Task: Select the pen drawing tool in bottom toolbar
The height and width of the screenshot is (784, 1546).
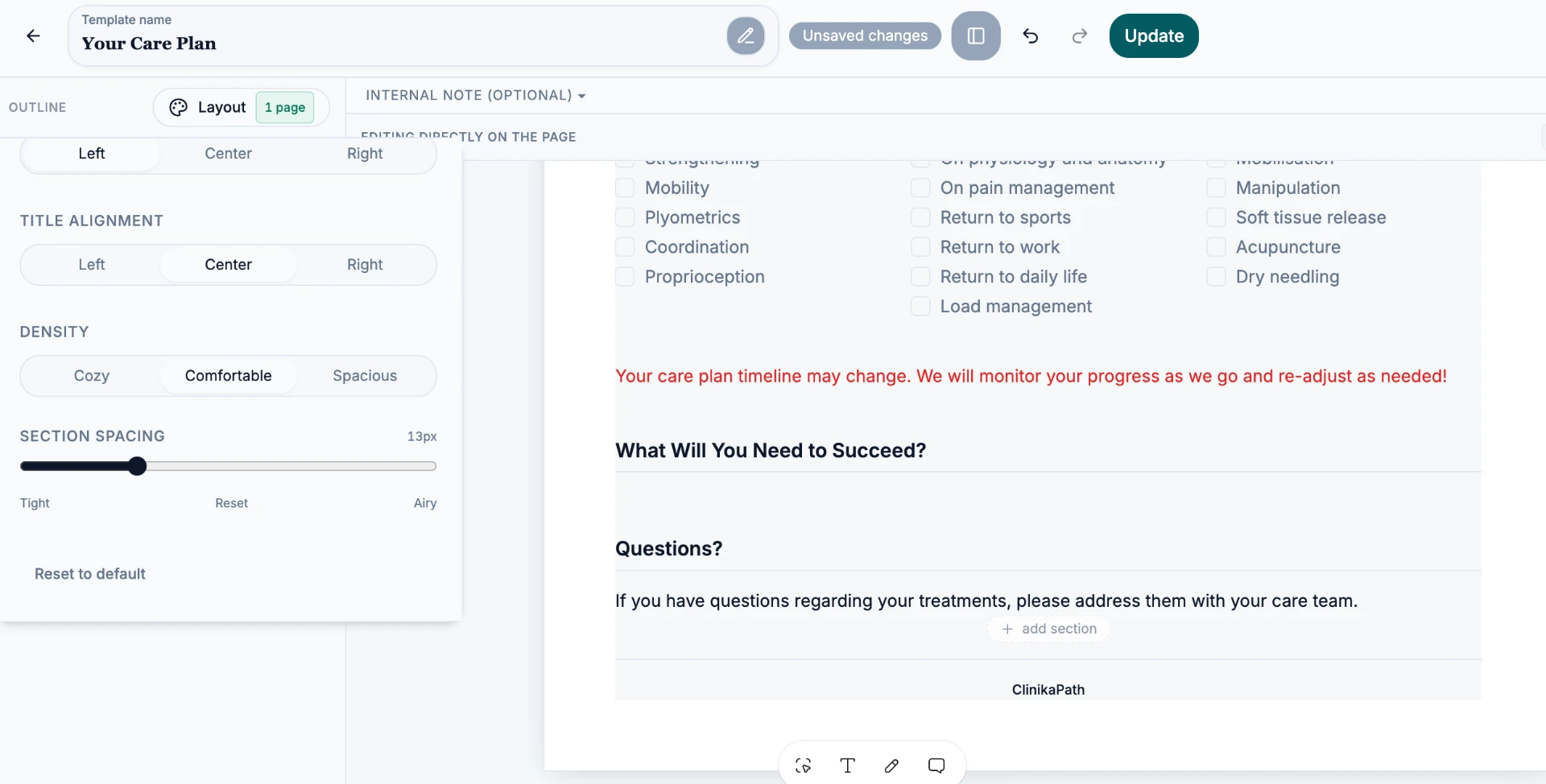Action: tap(891, 765)
